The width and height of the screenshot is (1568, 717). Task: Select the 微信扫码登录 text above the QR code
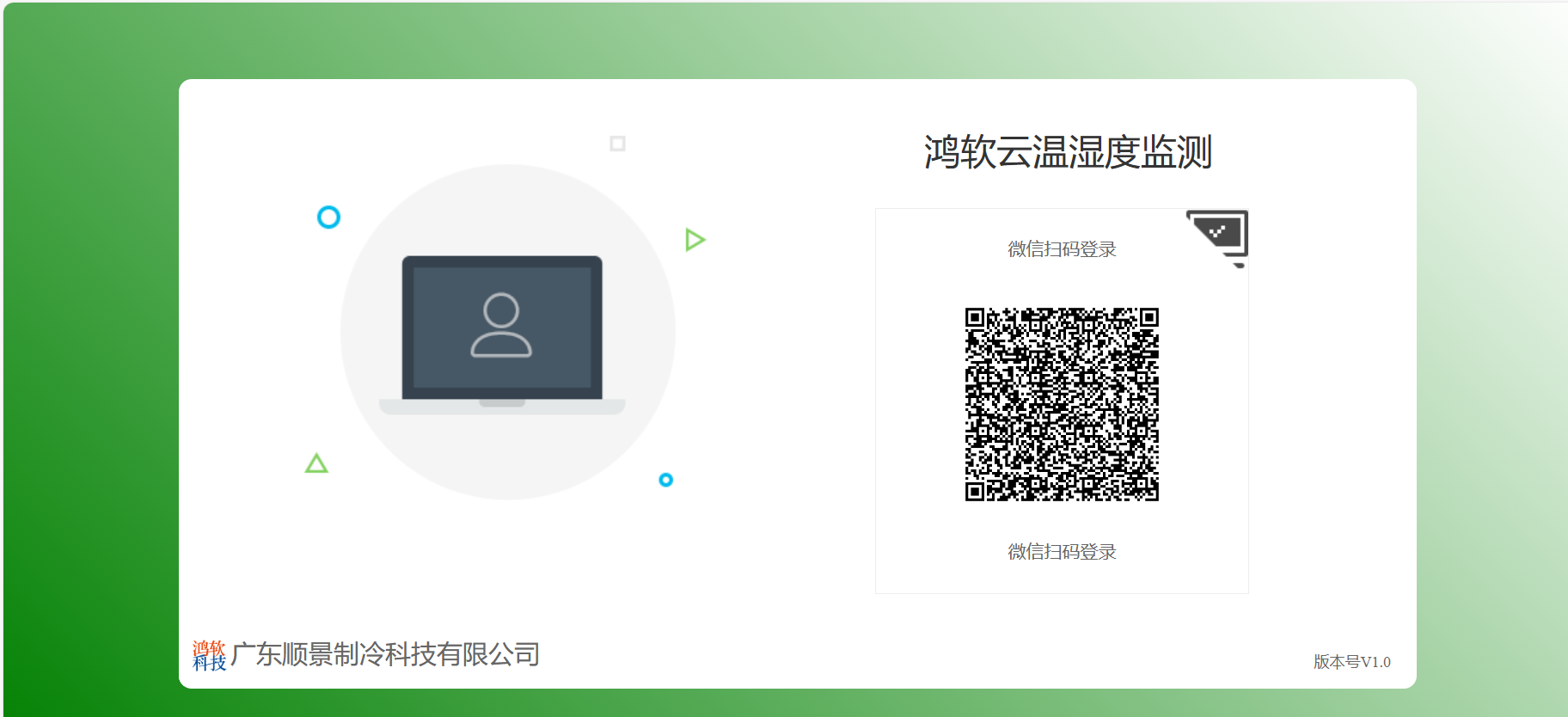click(x=1062, y=249)
